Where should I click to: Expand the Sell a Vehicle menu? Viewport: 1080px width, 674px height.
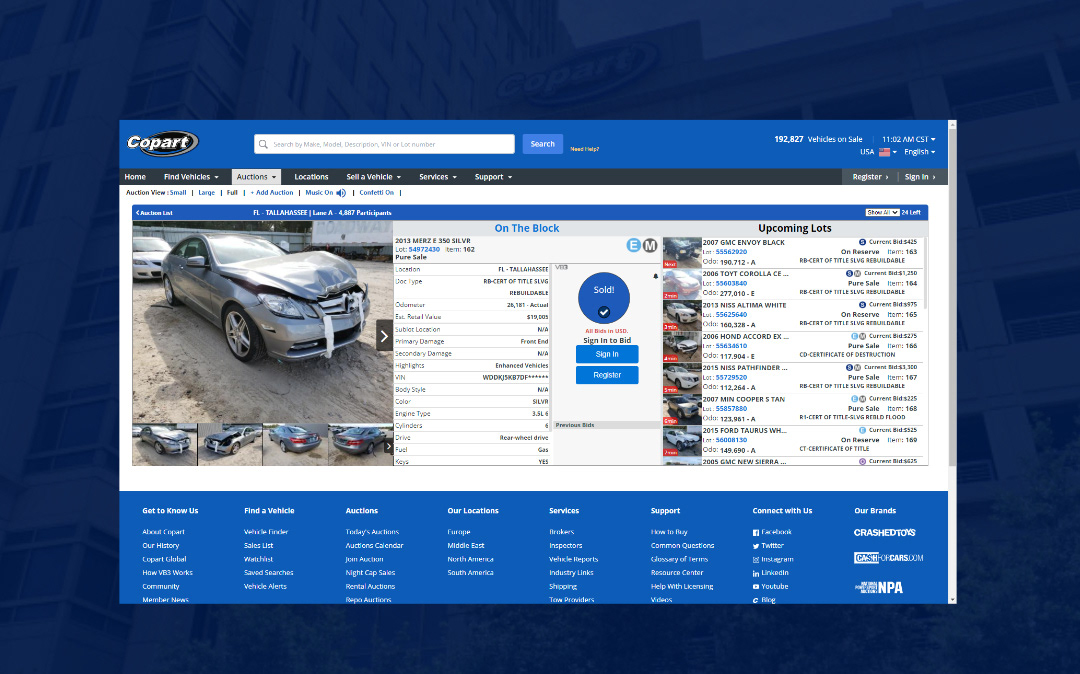(373, 177)
